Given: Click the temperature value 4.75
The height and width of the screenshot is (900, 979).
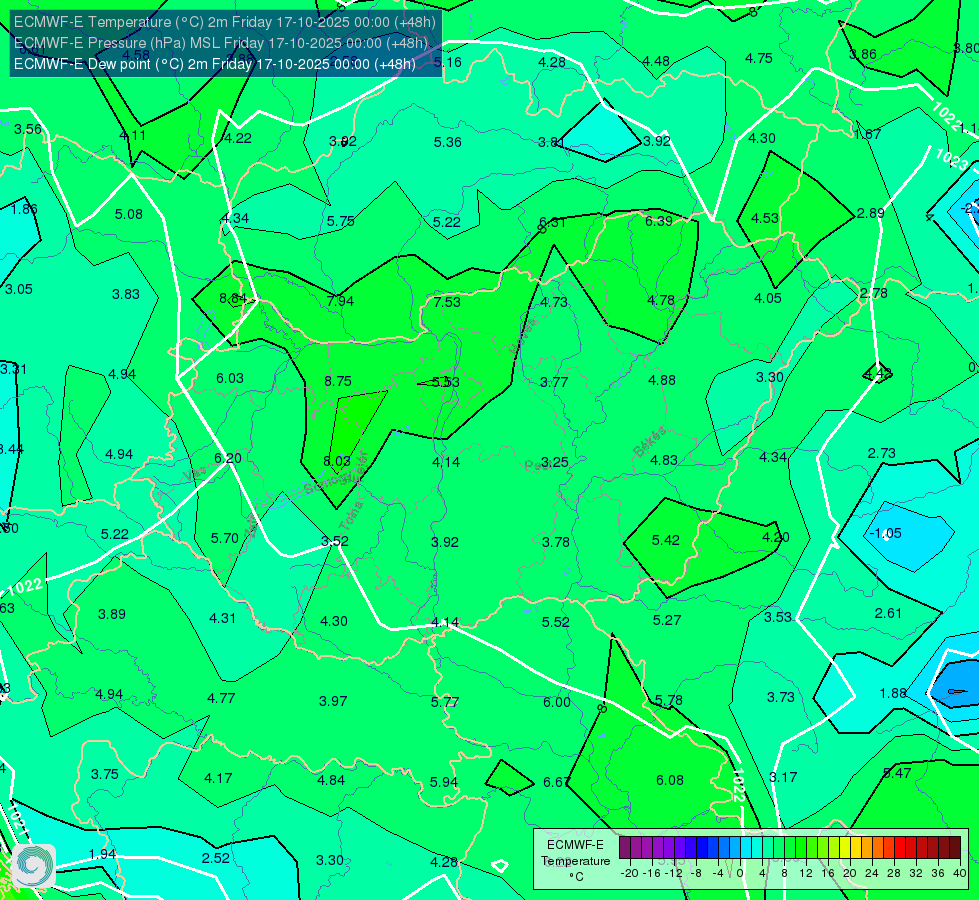Looking at the screenshot, I should click(759, 58).
